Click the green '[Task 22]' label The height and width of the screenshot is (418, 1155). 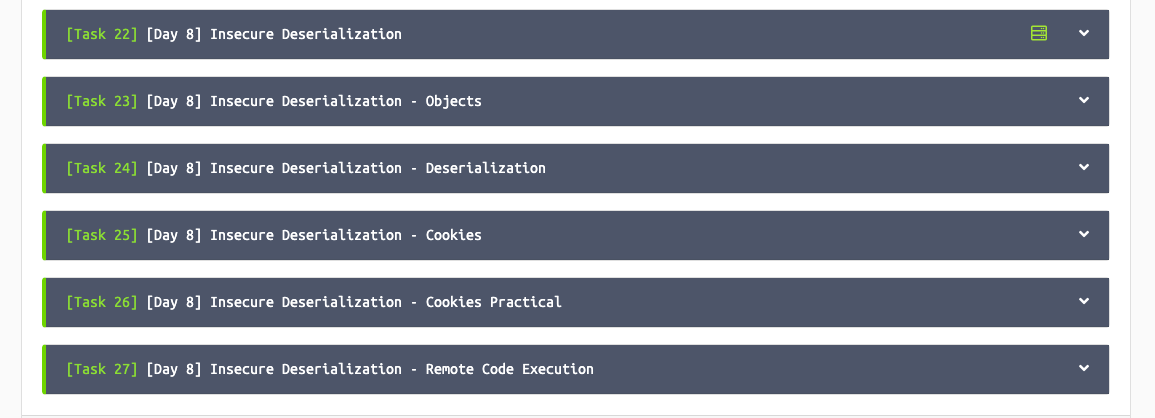pos(102,34)
